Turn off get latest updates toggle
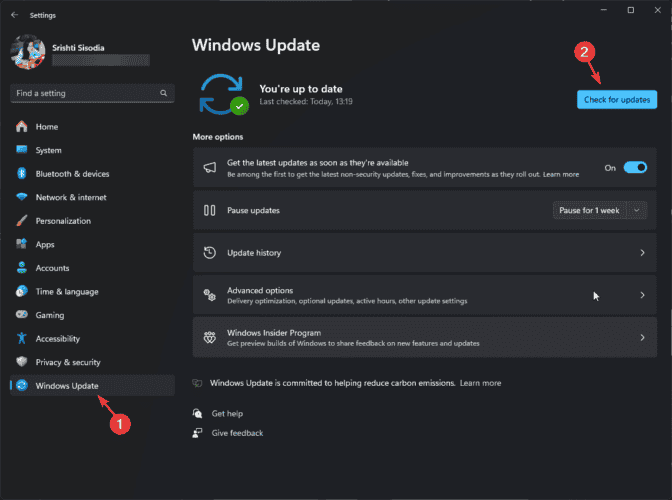Viewport: 672px width, 500px height. tap(635, 168)
